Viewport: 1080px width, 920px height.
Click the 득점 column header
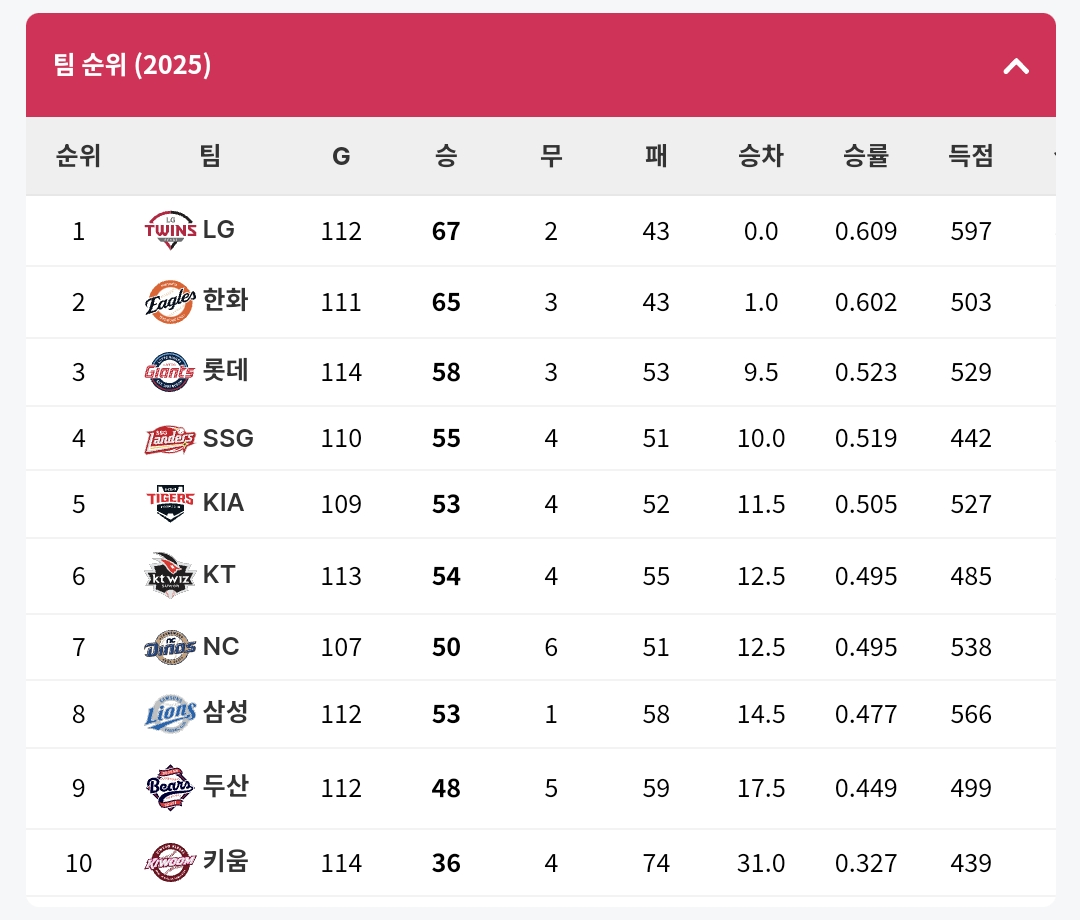click(x=971, y=156)
